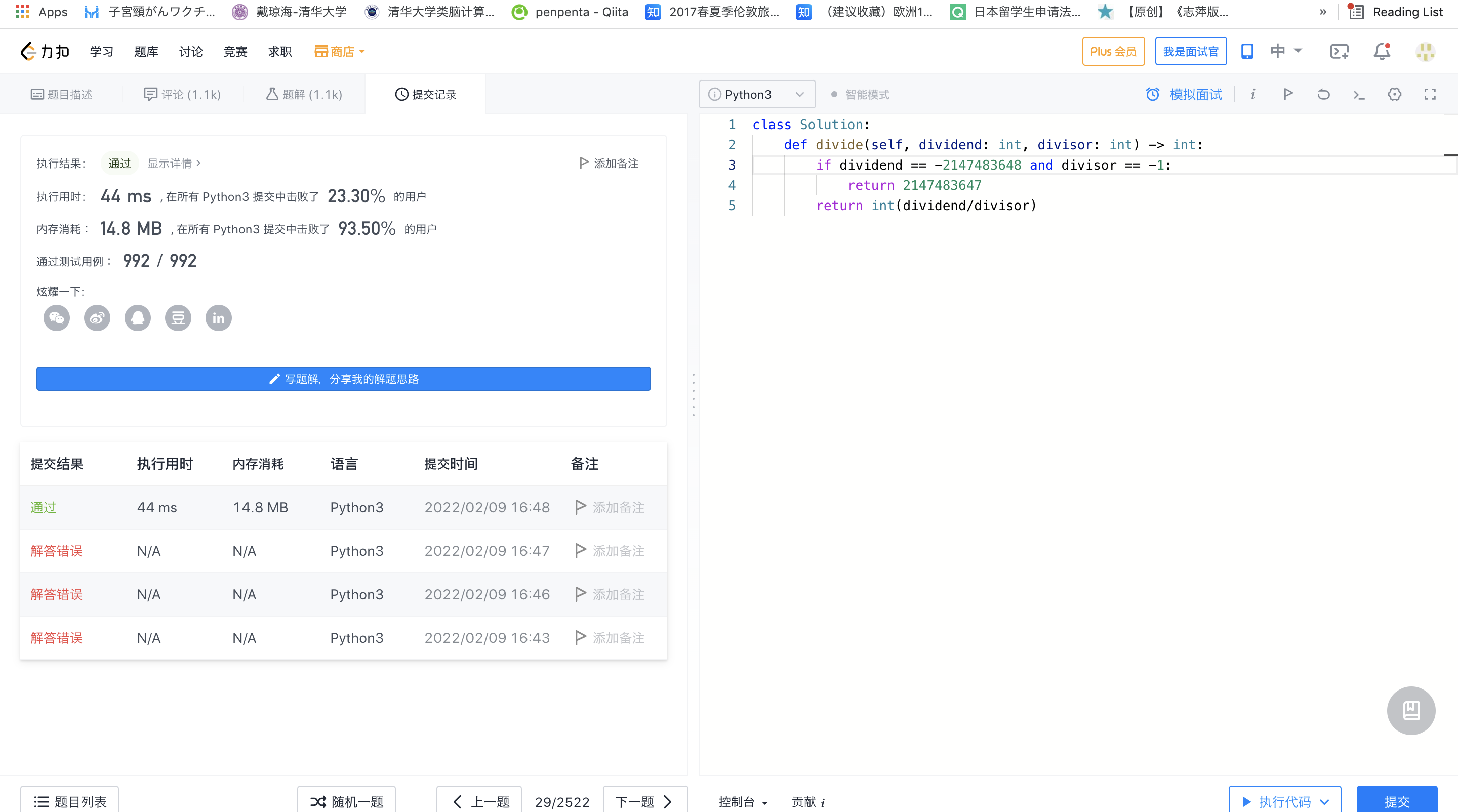Share result to Douban
1458x812 pixels.
[178, 318]
